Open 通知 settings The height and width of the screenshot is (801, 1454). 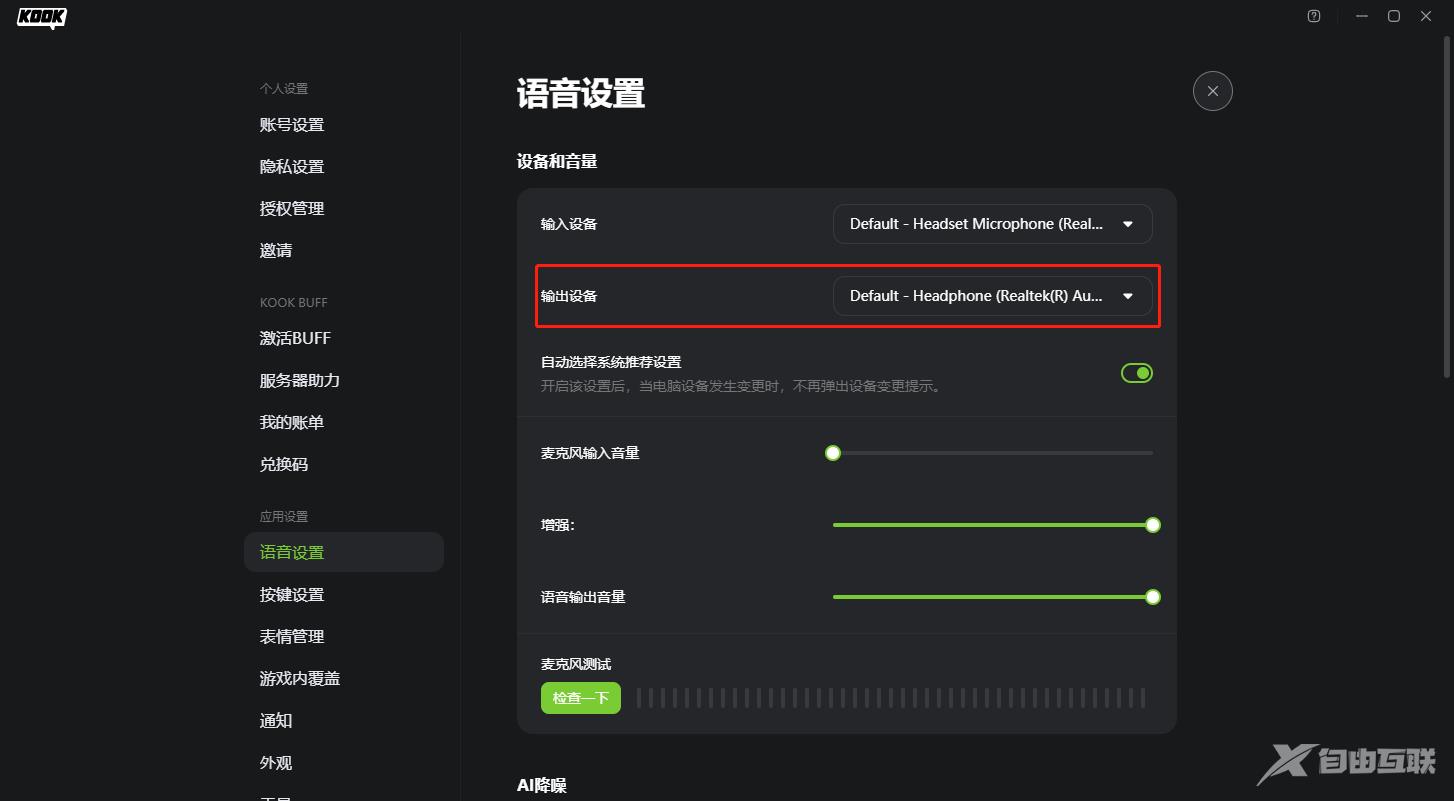276,721
